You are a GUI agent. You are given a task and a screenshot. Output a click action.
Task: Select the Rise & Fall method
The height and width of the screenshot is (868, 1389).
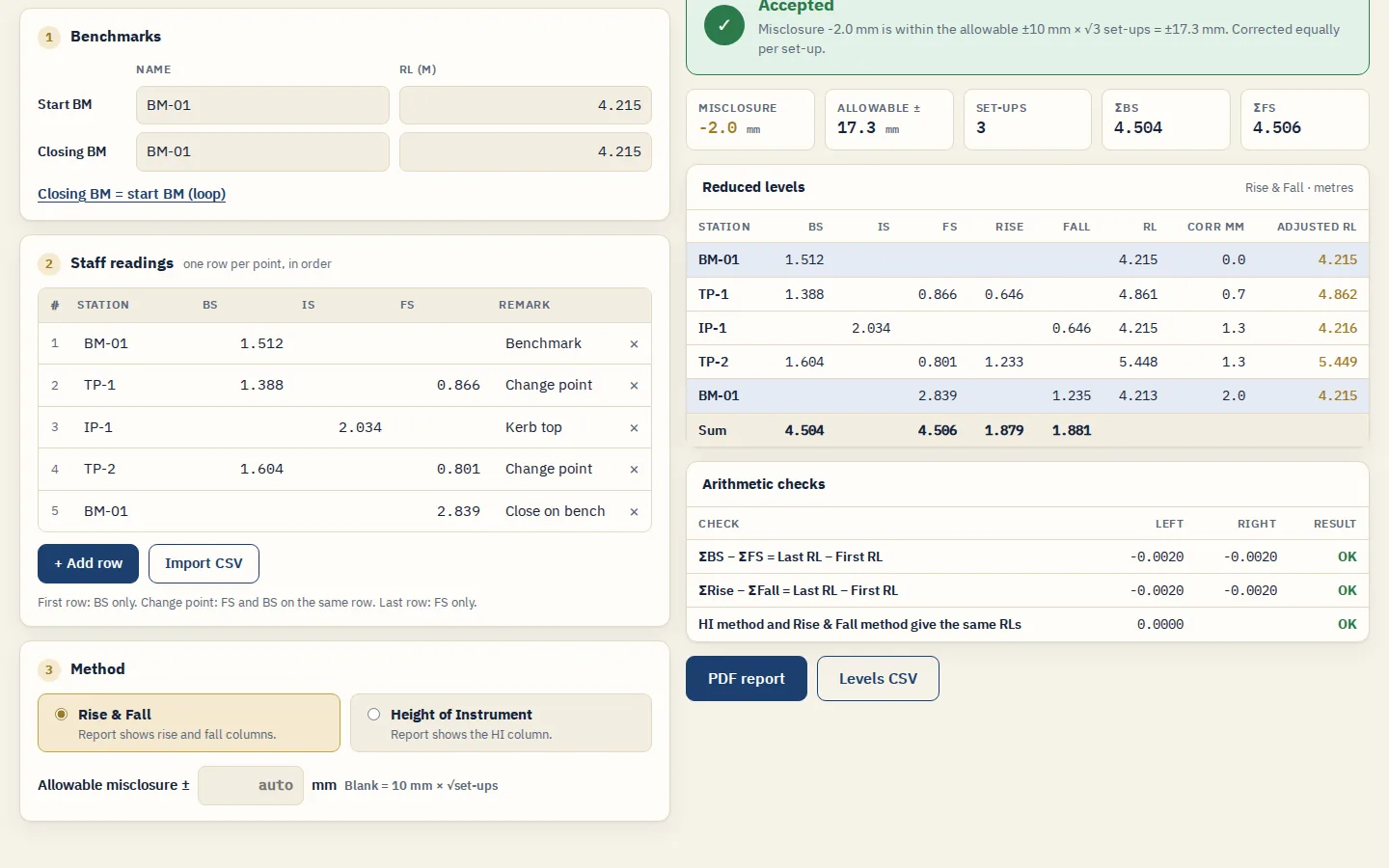pyautogui.click(x=189, y=723)
